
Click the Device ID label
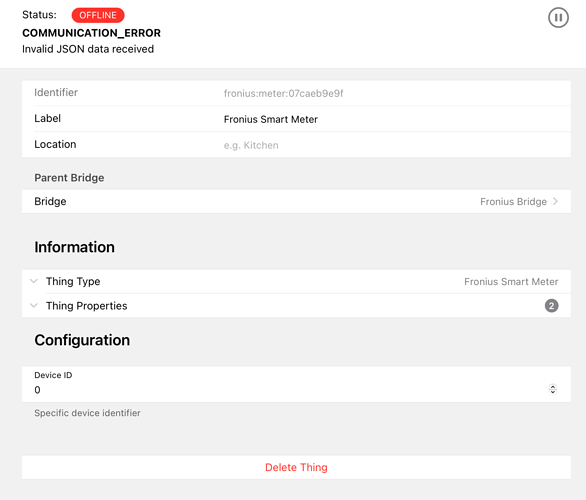point(53,375)
